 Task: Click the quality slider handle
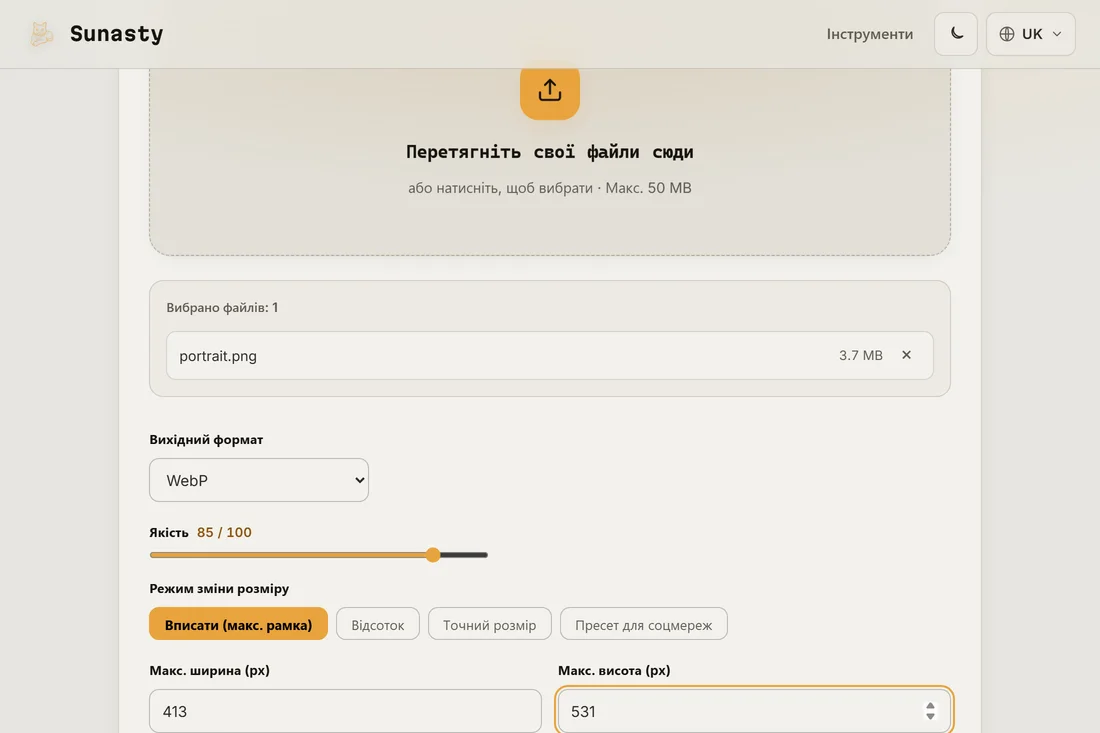pos(433,555)
